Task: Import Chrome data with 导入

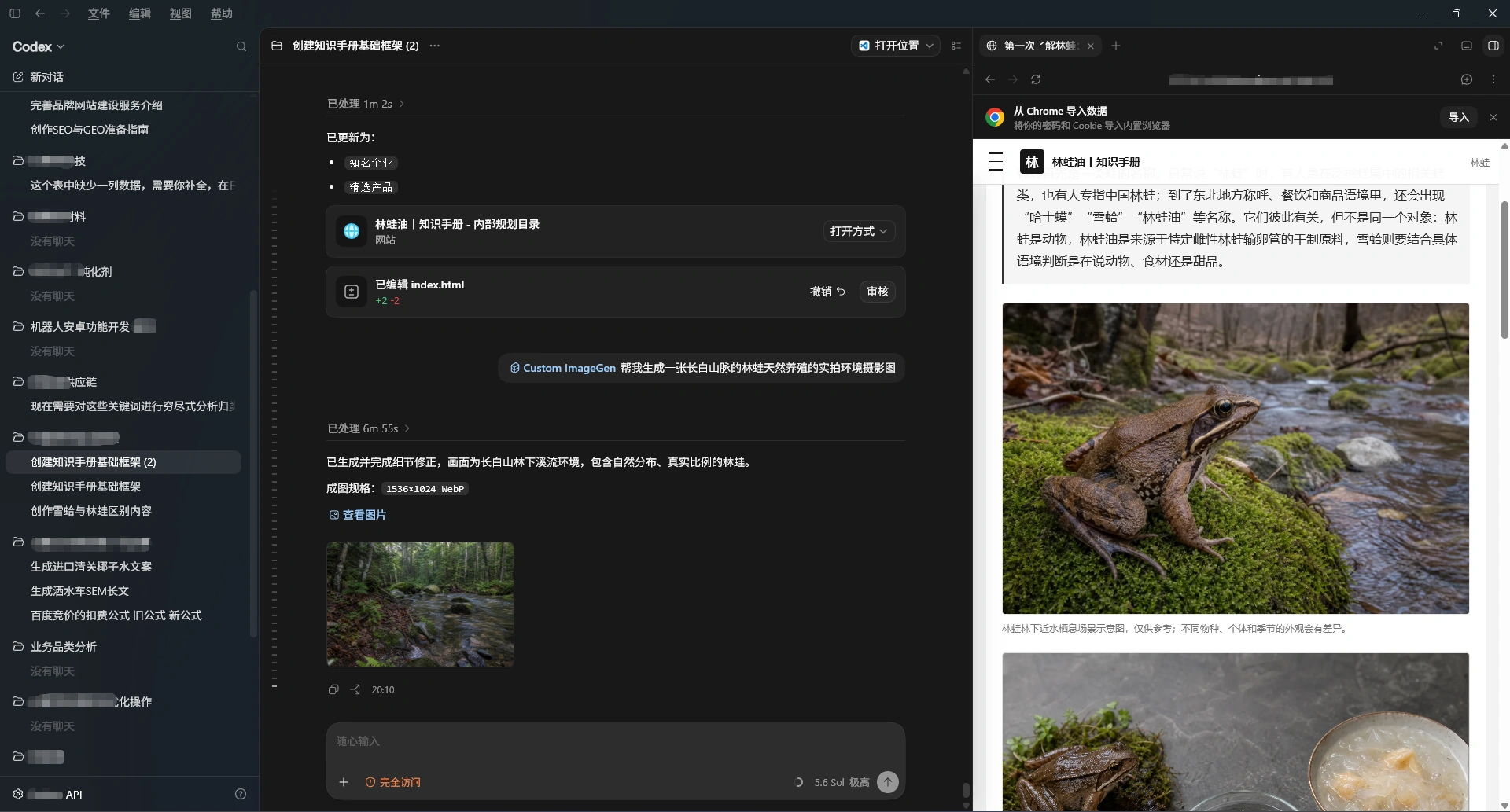Action: click(x=1459, y=117)
